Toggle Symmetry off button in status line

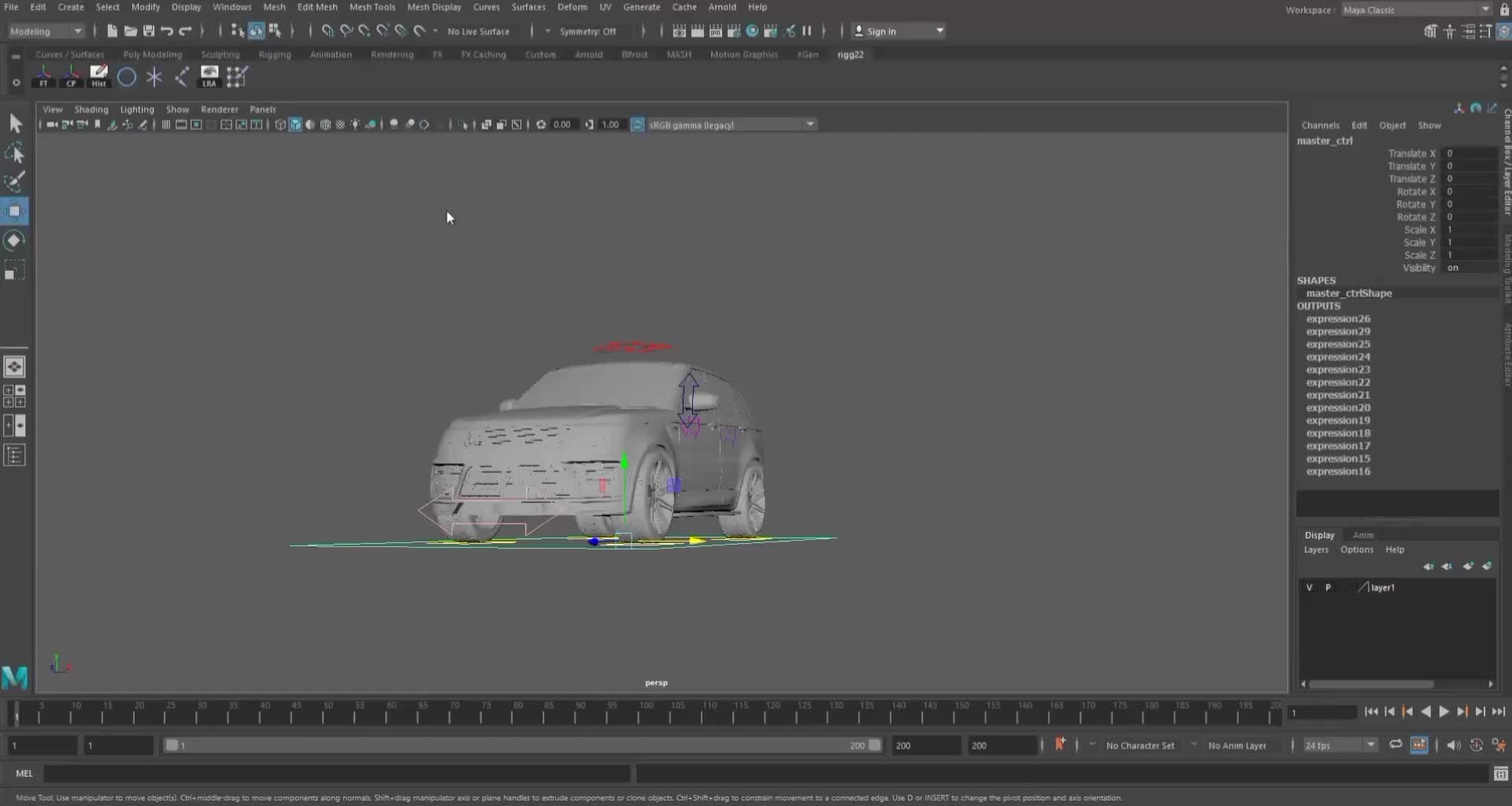pyautogui.click(x=589, y=31)
